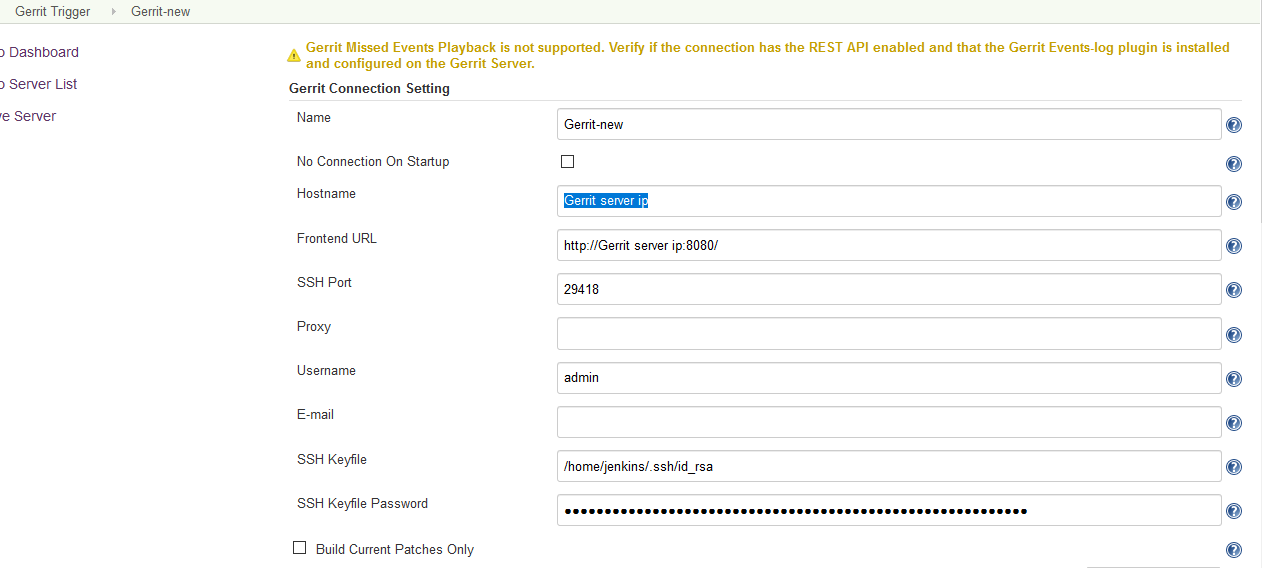Click help icon for Name field
Viewport: 1262px width, 568px height.
(x=1234, y=125)
